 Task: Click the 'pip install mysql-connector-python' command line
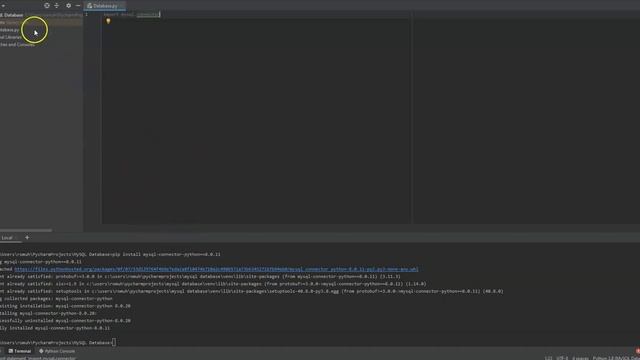[110, 254]
